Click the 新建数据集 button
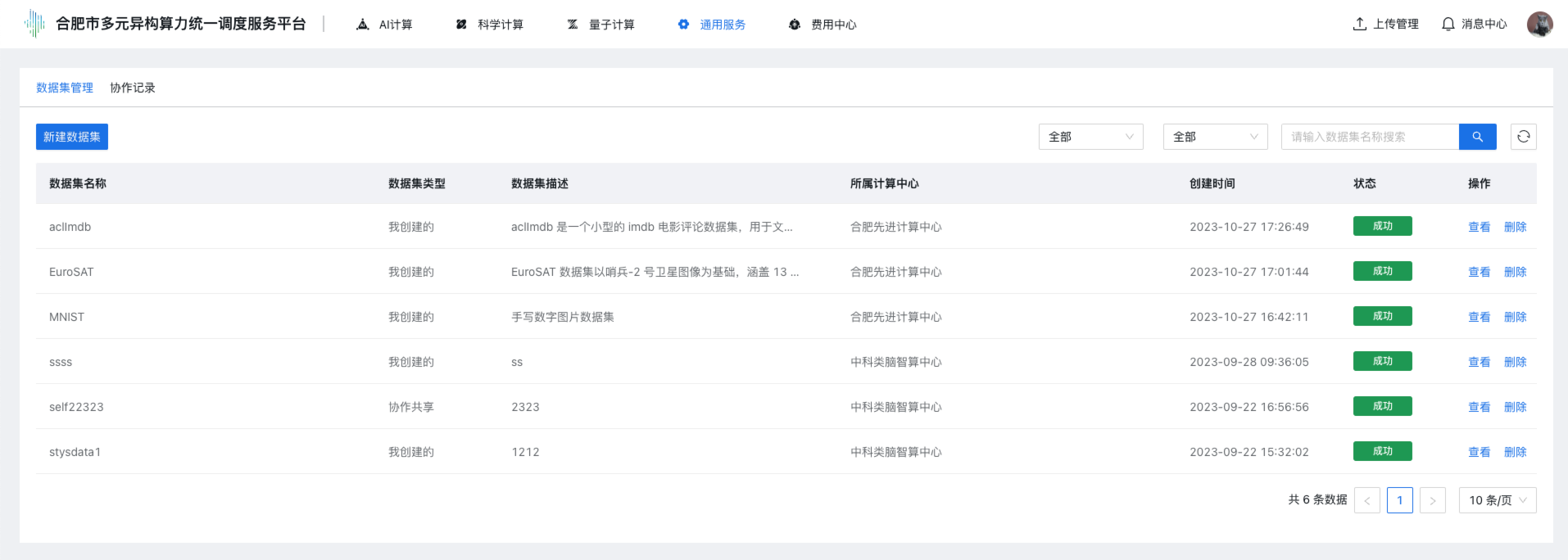Viewport: 1568px width, 560px height. click(72, 137)
